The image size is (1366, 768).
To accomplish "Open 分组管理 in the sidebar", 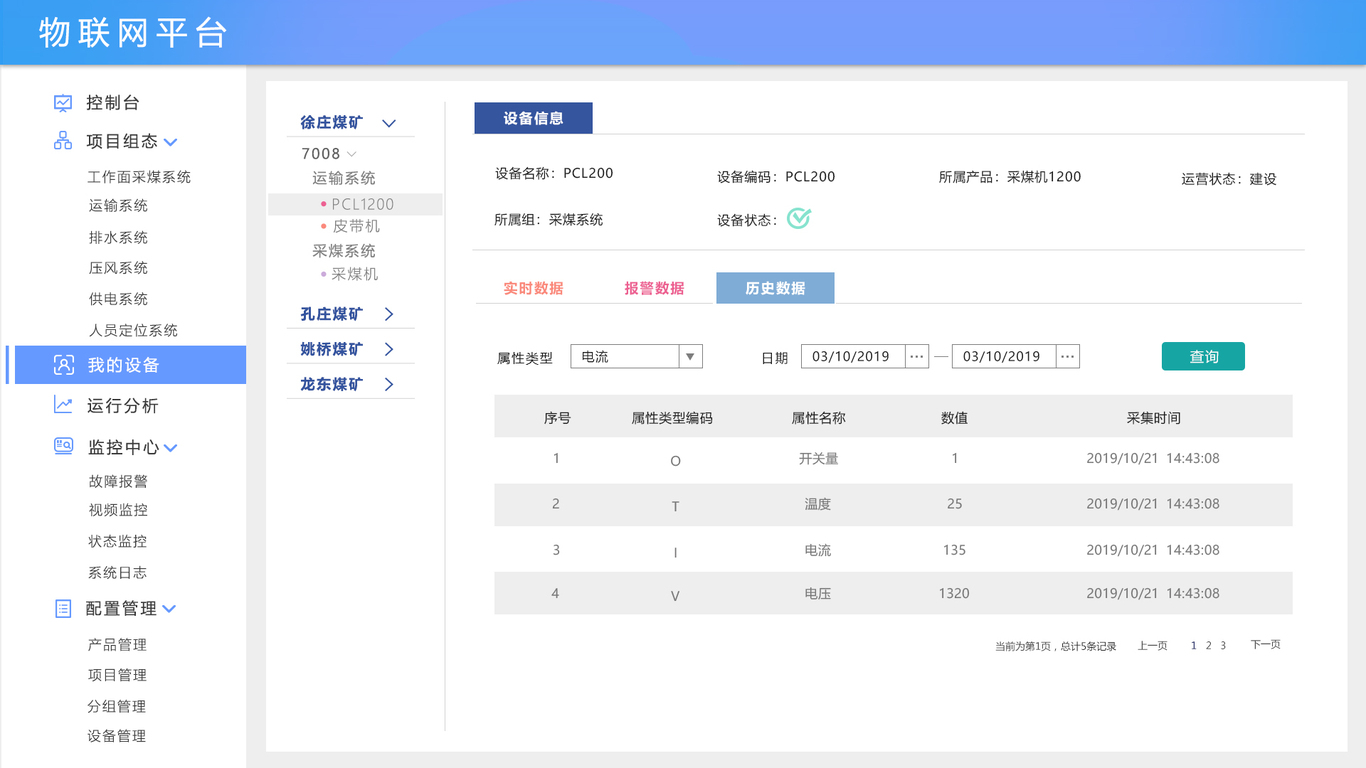I will coord(117,706).
